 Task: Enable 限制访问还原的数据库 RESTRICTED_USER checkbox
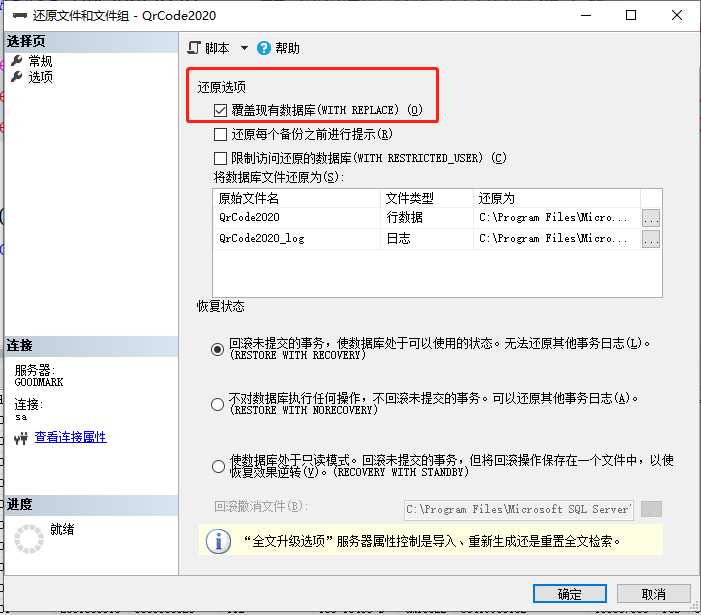click(x=220, y=158)
